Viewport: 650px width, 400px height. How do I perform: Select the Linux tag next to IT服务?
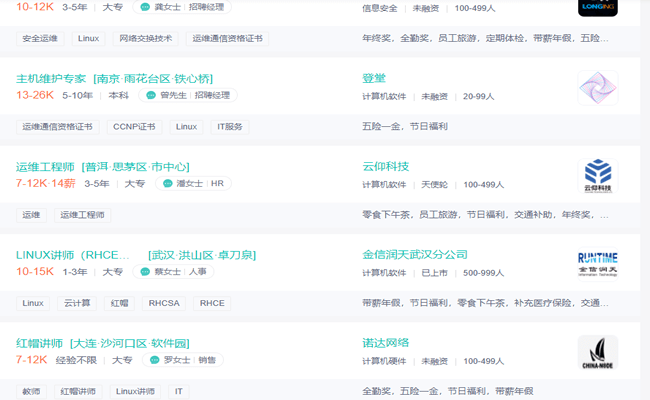click(186, 127)
